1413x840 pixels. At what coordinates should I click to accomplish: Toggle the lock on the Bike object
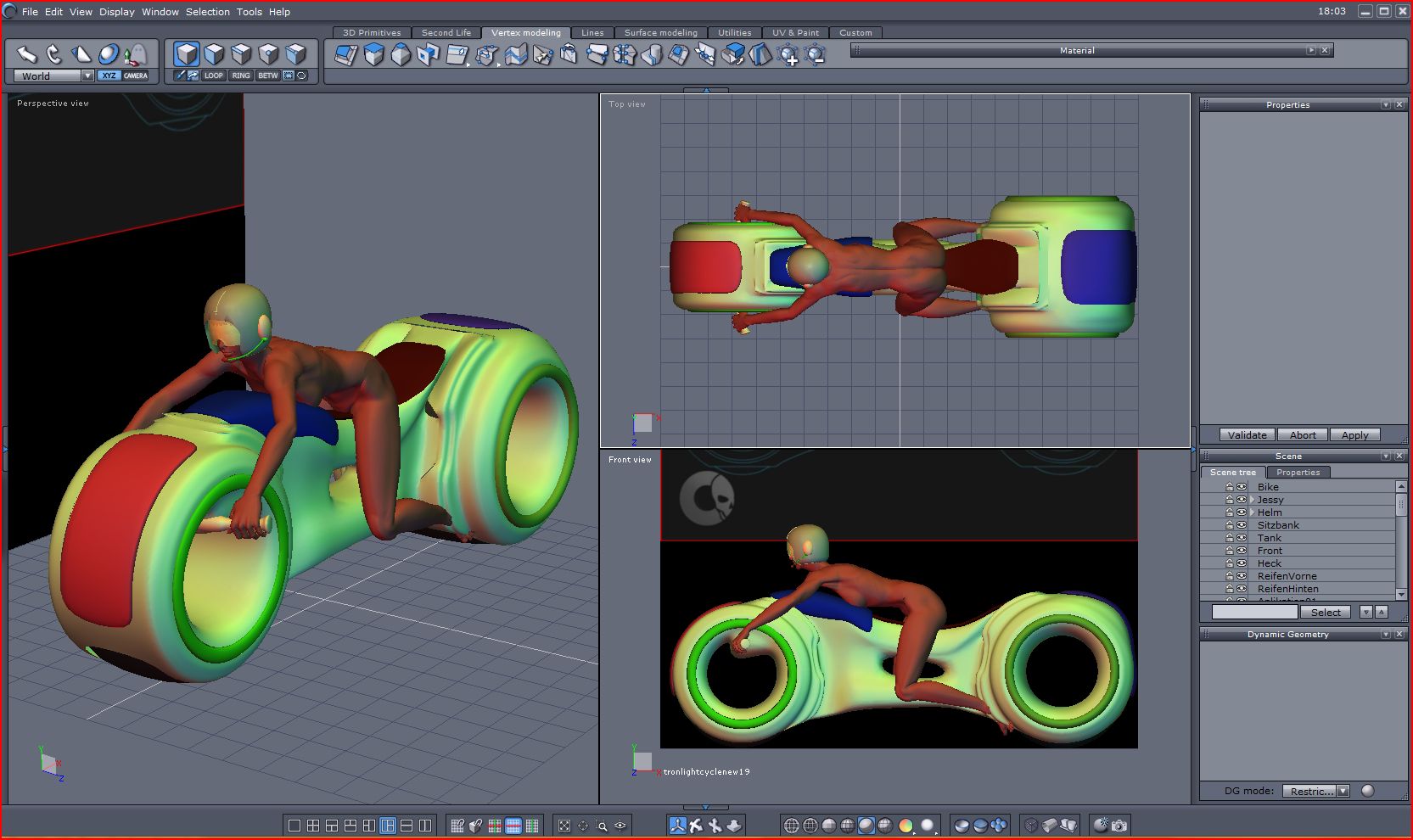point(1229,487)
